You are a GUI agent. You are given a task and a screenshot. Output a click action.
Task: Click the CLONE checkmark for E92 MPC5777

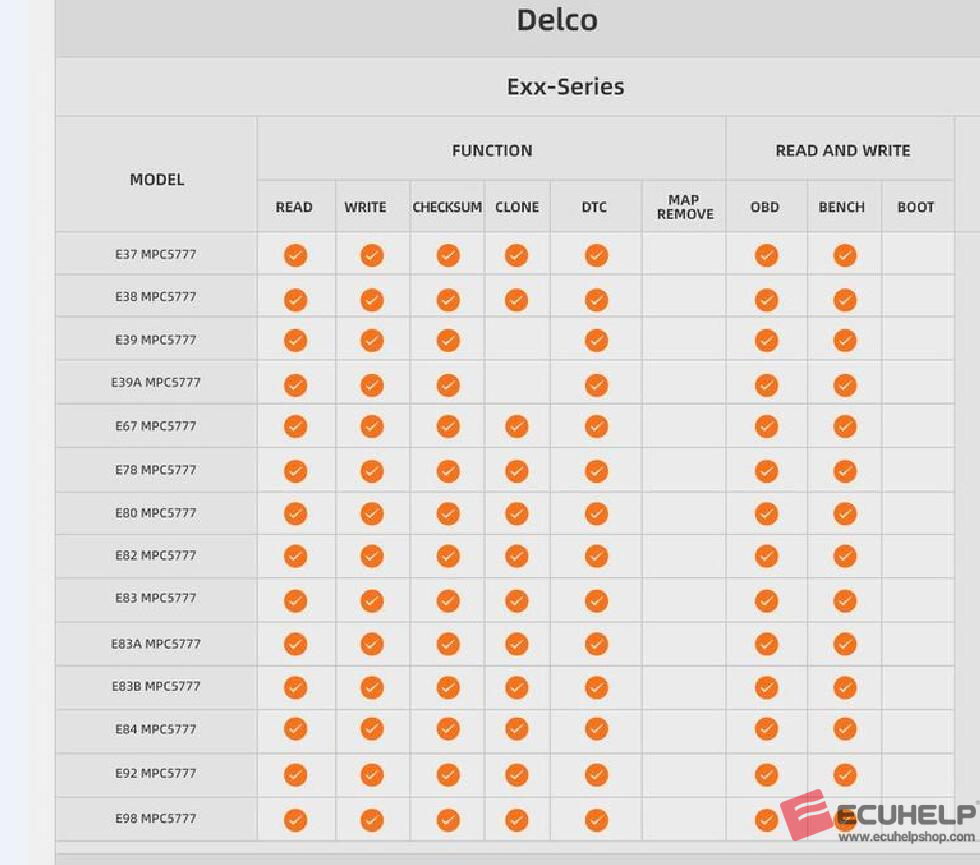point(516,775)
